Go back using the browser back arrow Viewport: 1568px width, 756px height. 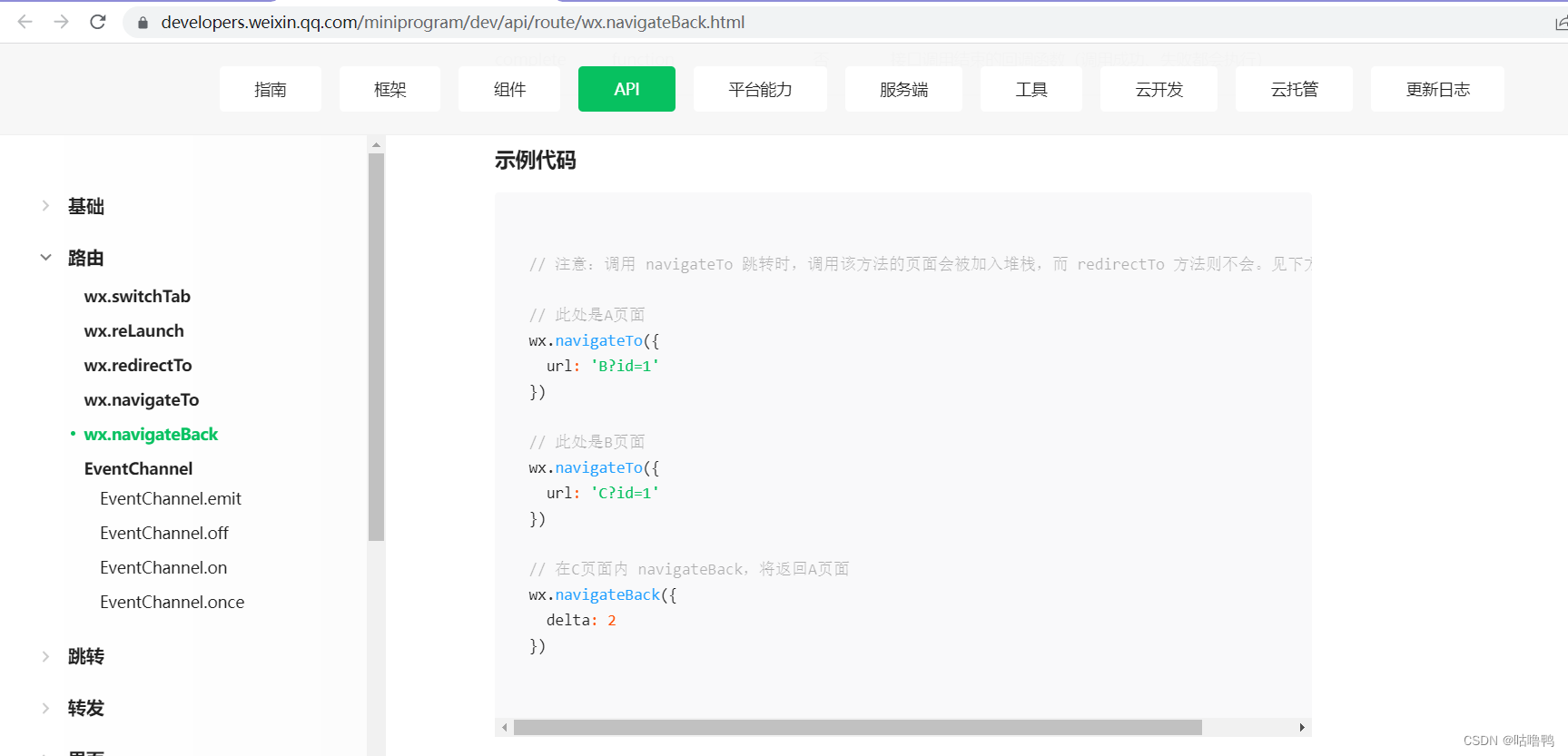(x=25, y=22)
